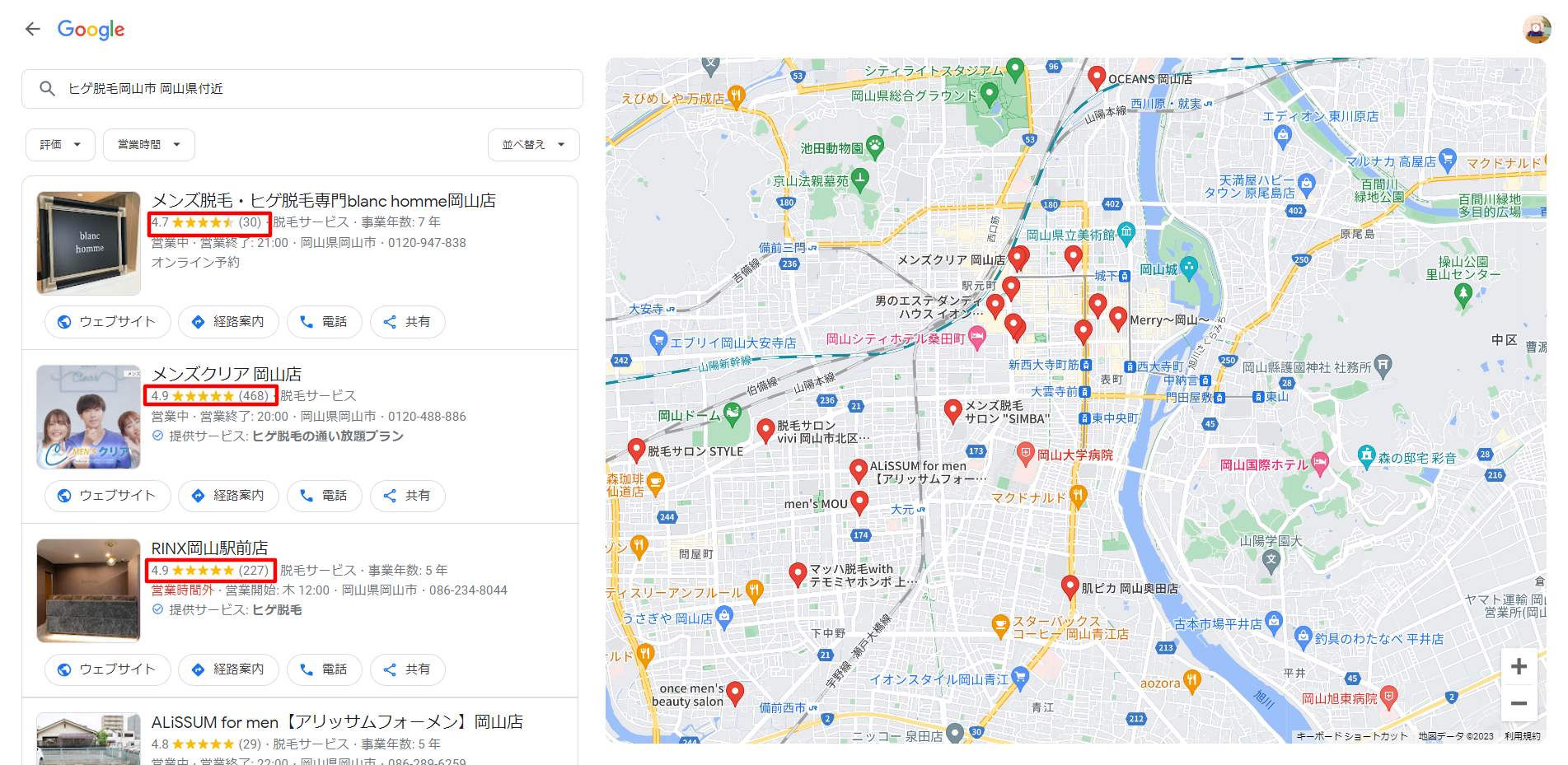Zoom in on the map with plus button
Screen dimensions: 1568x765
coord(1519,667)
